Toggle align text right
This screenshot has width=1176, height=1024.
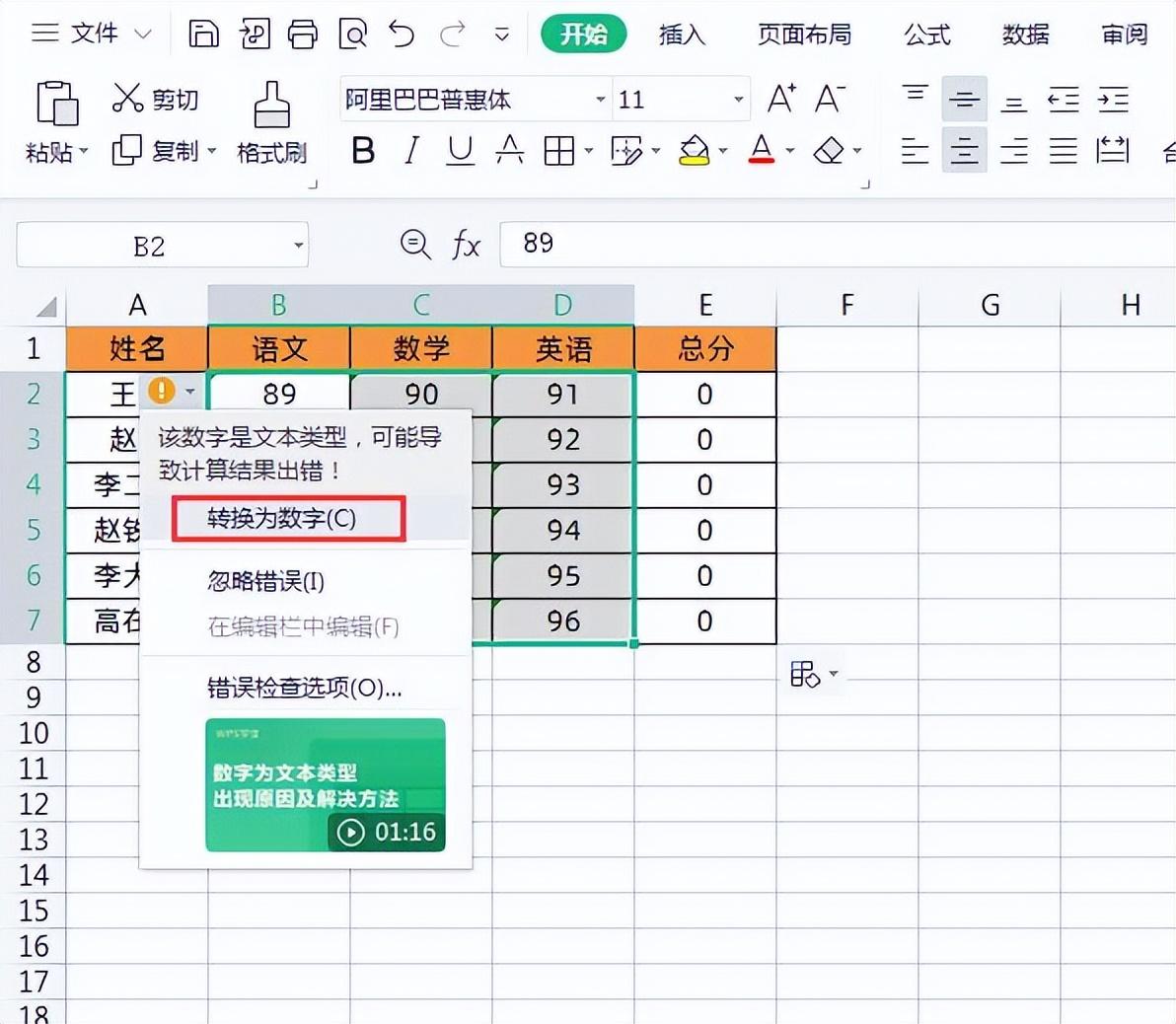click(1014, 151)
